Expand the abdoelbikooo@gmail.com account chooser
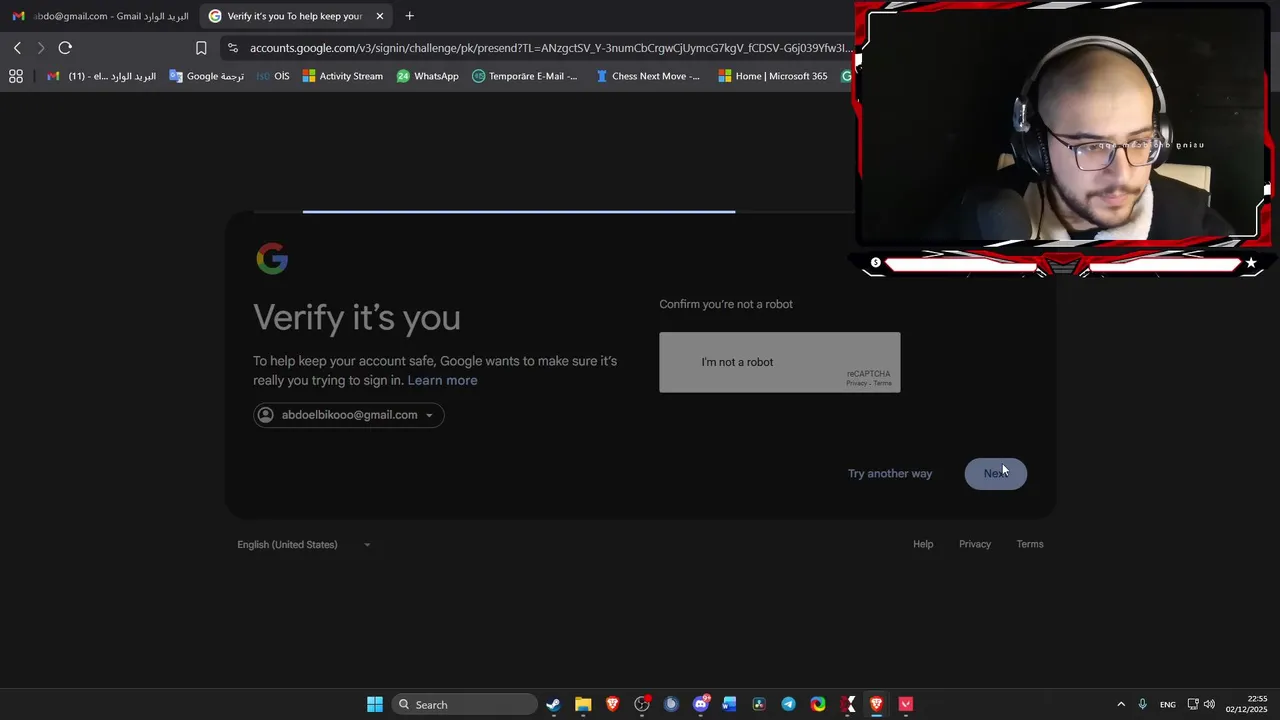 348,415
